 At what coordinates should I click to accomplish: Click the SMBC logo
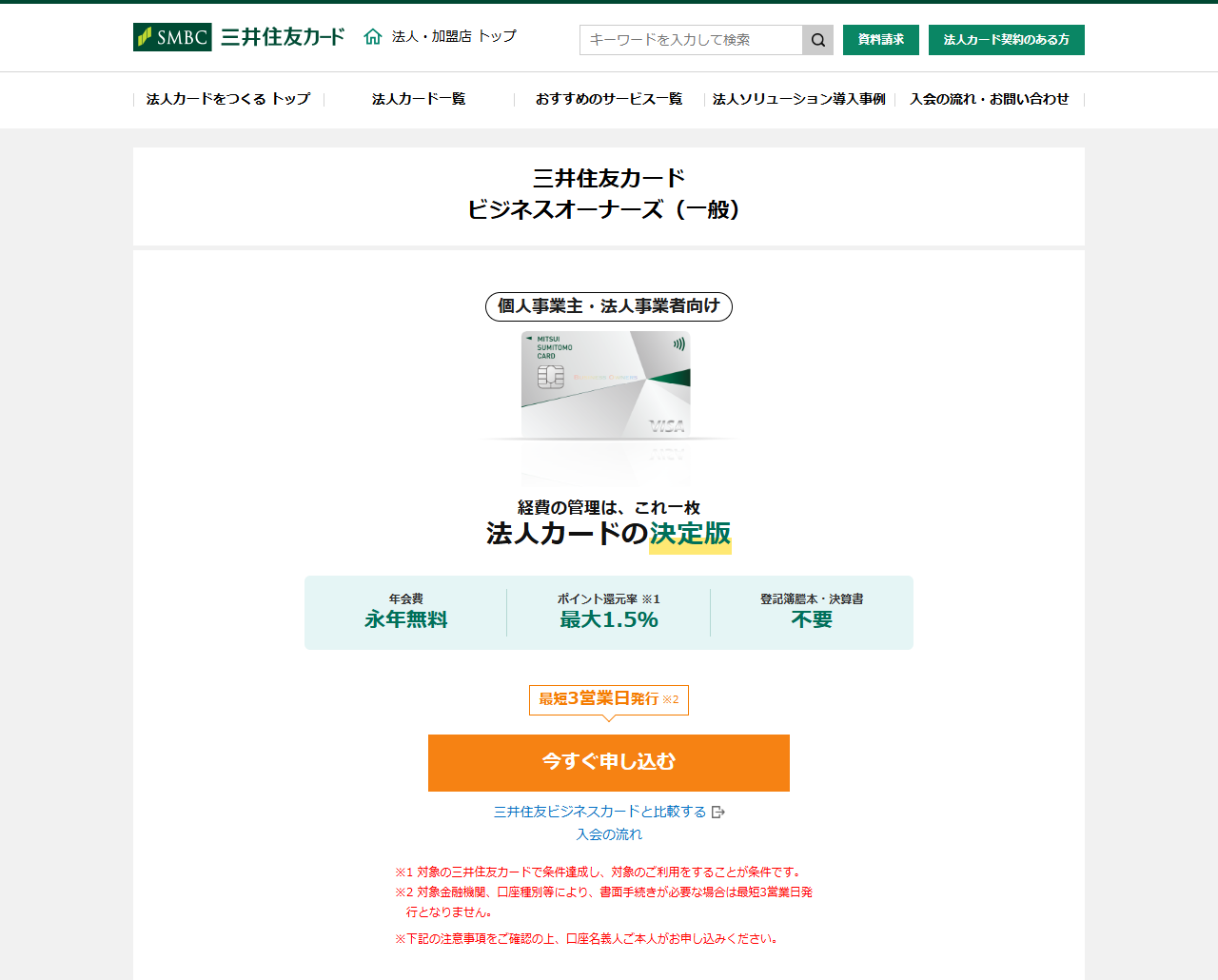[x=172, y=37]
